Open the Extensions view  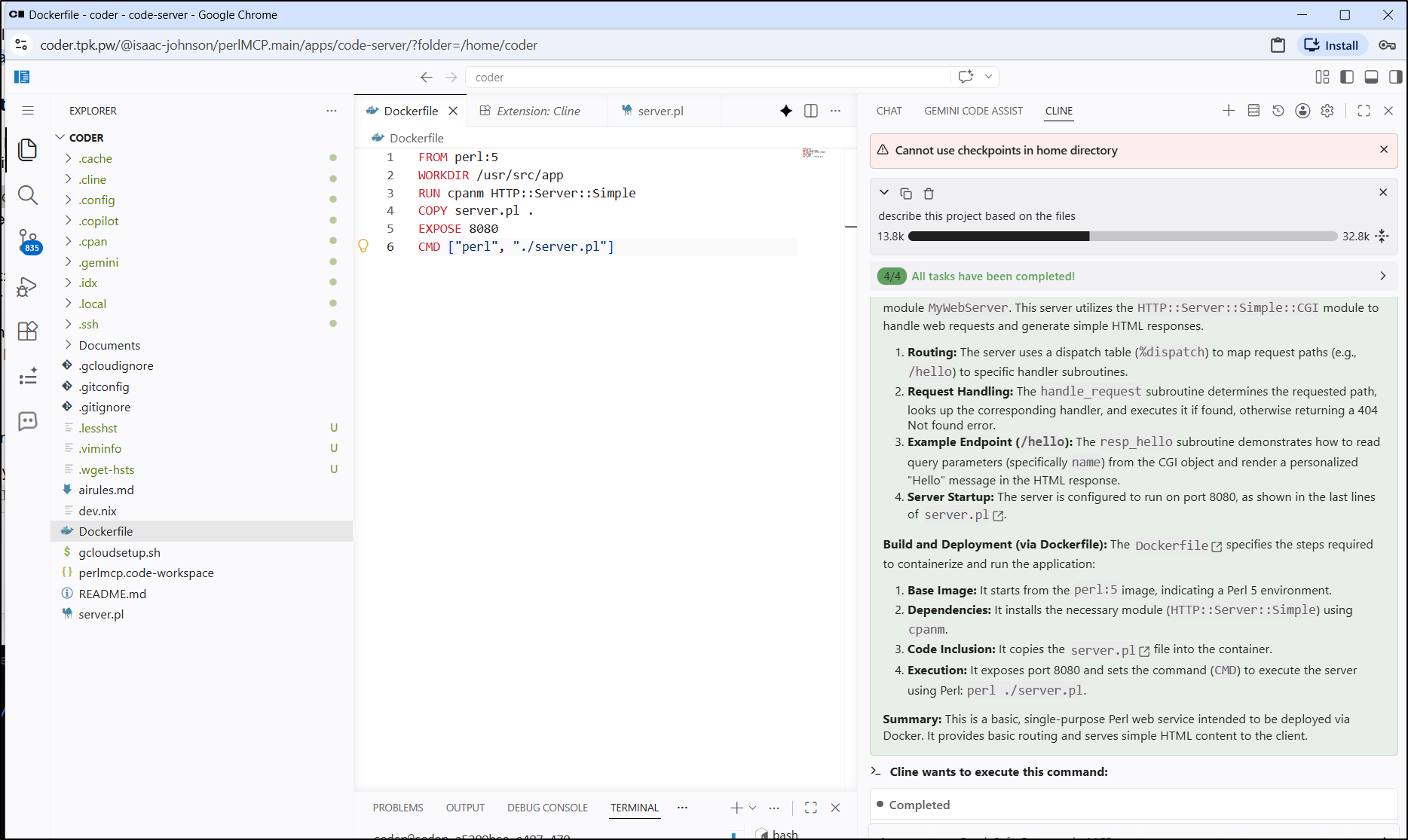coord(28,331)
